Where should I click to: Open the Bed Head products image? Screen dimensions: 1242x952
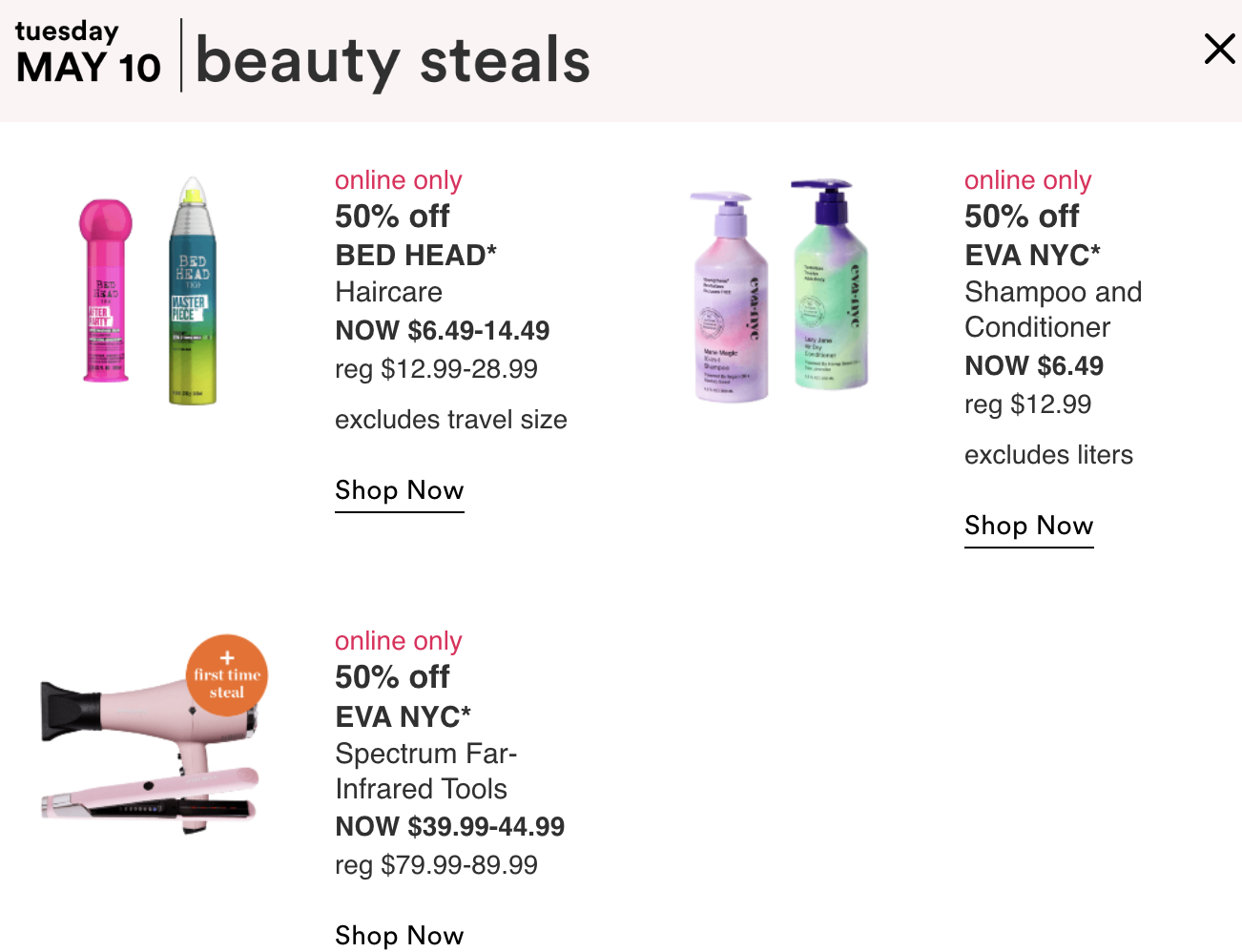[148, 291]
